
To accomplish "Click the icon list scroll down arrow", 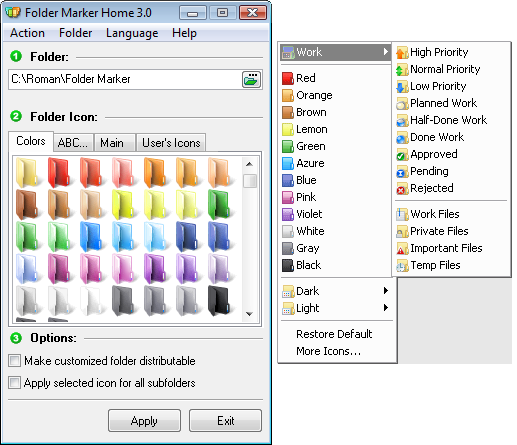I will point(249,314).
